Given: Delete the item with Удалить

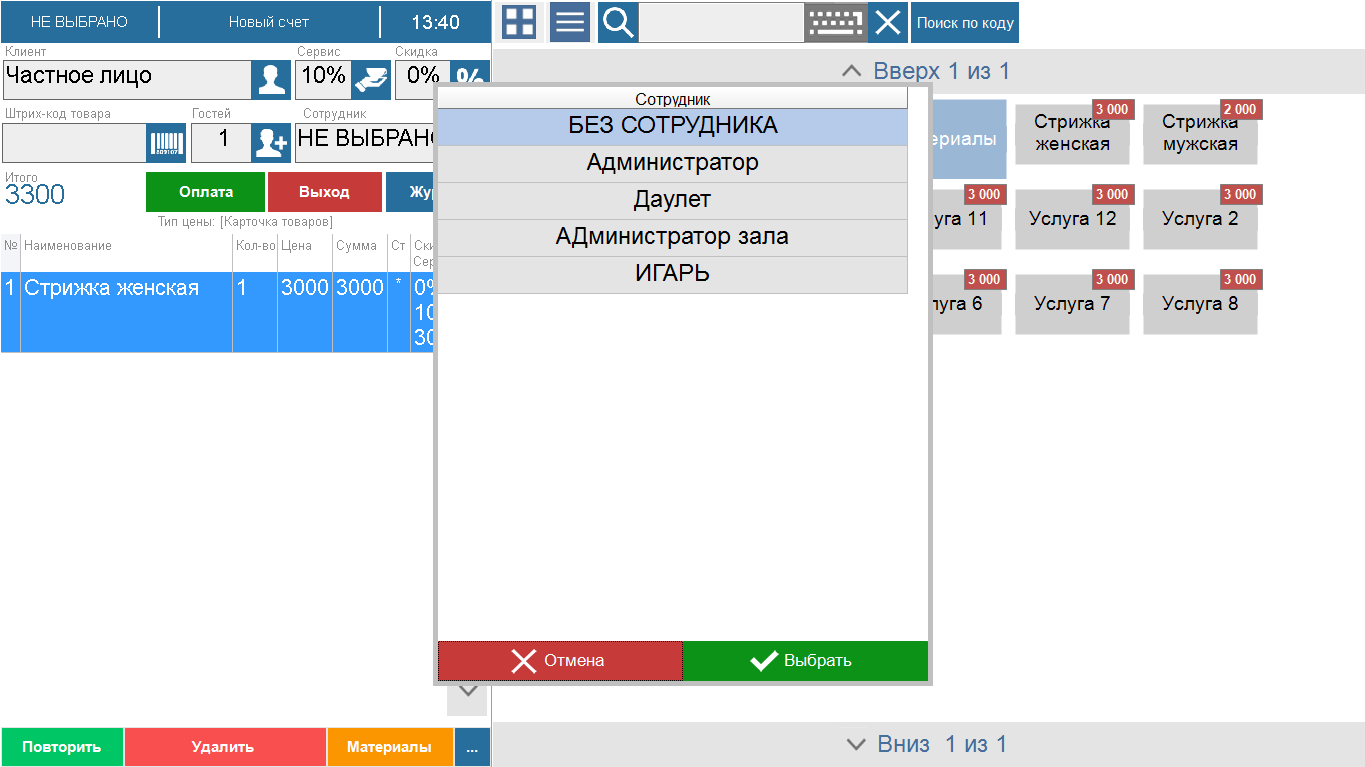Looking at the screenshot, I should tap(225, 746).
